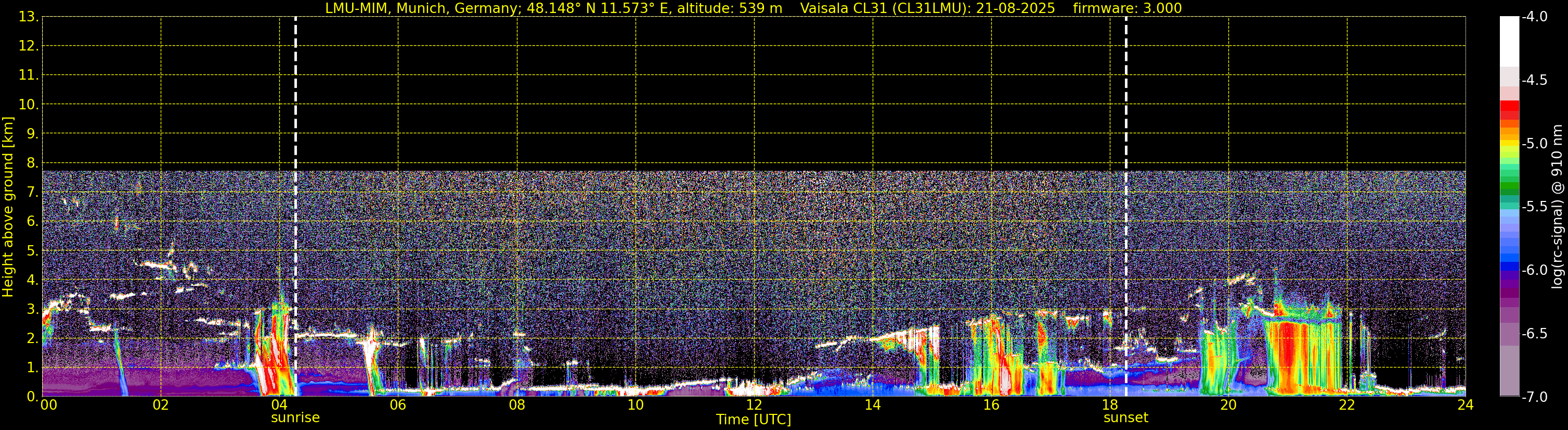The height and width of the screenshot is (430, 1568).
Task: Click the 'sunset' text label
Action: click(1125, 418)
